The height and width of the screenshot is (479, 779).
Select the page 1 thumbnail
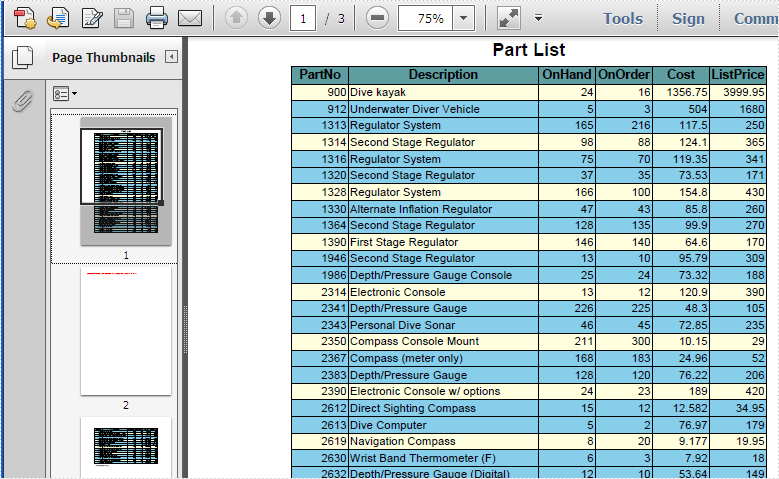tap(126, 181)
